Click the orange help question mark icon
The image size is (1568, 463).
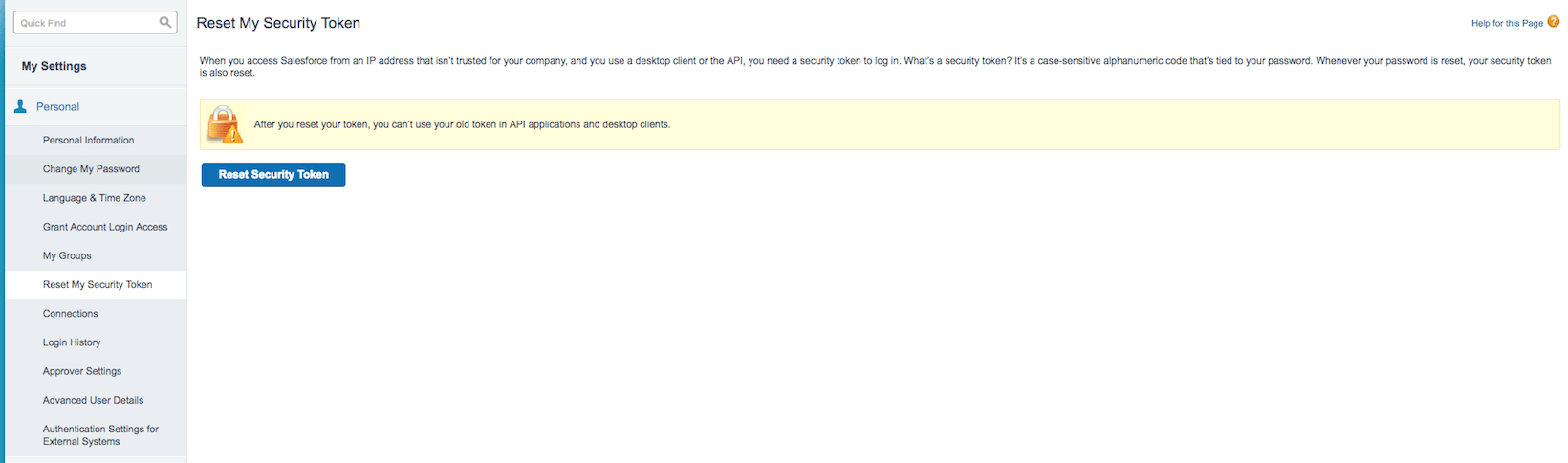(x=1553, y=22)
